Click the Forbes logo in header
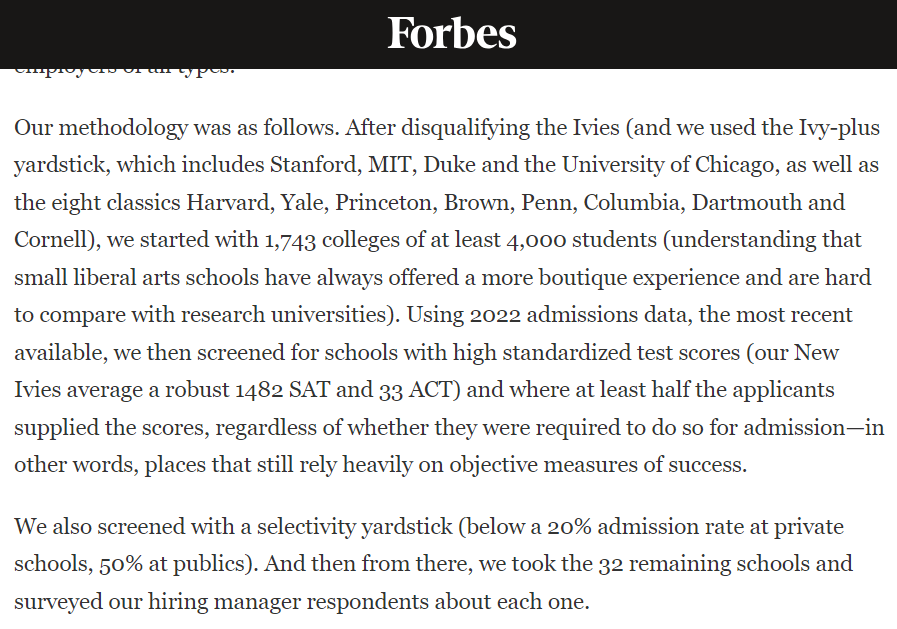The image size is (897, 629). 452,33
